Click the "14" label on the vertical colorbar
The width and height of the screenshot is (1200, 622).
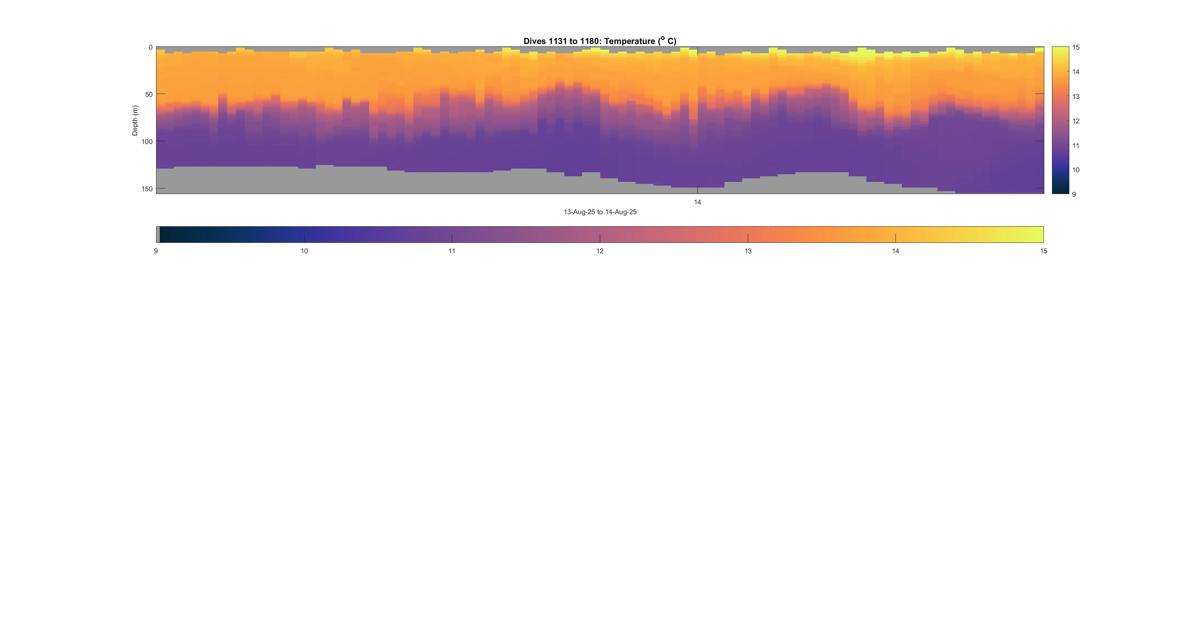point(1076,72)
